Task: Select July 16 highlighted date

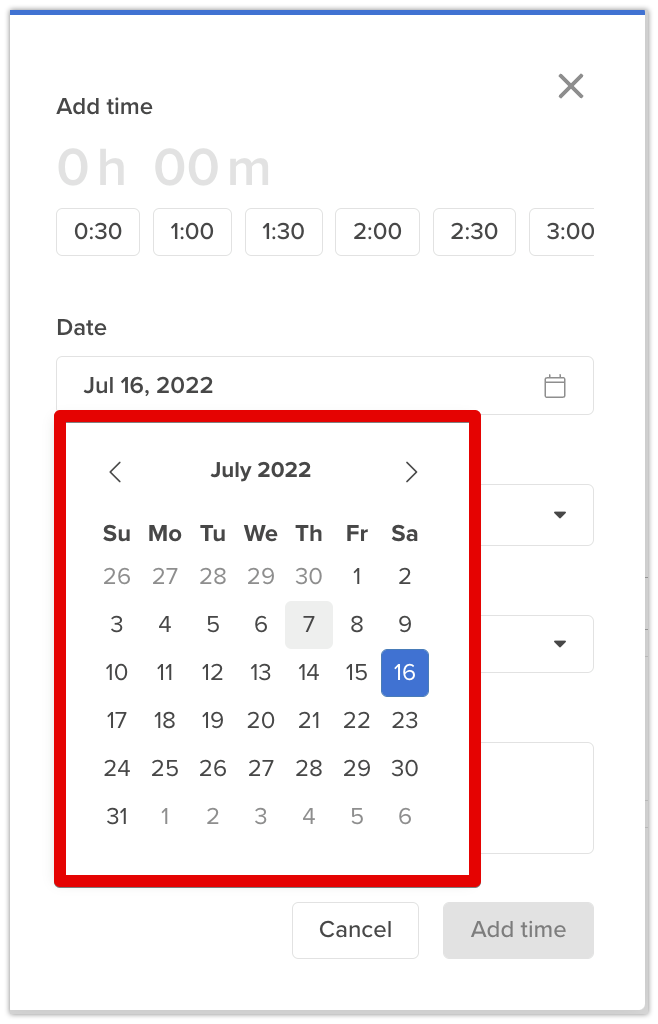Action: (x=405, y=673)
